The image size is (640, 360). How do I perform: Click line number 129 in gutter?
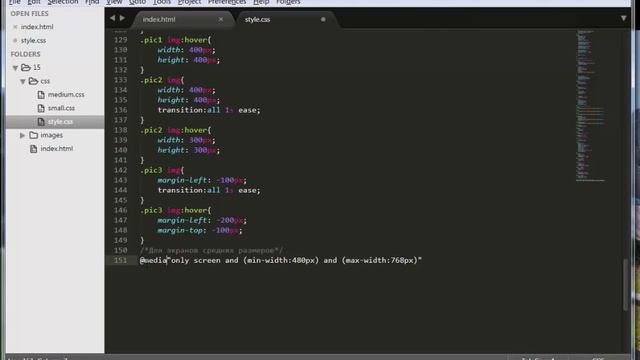[120, 40]
